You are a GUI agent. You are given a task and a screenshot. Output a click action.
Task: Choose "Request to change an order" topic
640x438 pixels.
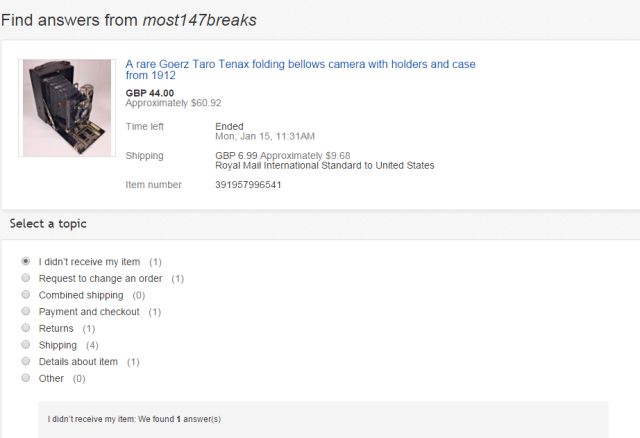[26, 279]
